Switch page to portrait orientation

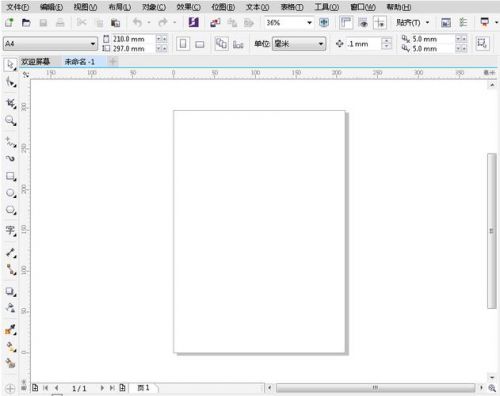[x=183, y=44]
